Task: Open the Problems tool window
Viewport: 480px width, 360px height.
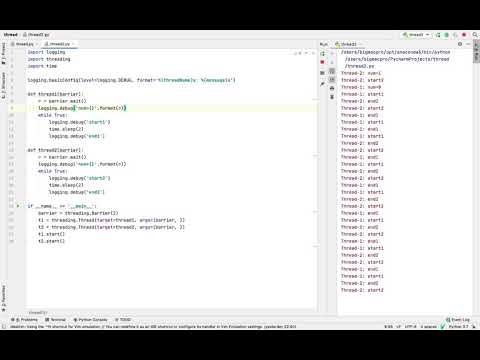Action: click(x=24, y=320)
